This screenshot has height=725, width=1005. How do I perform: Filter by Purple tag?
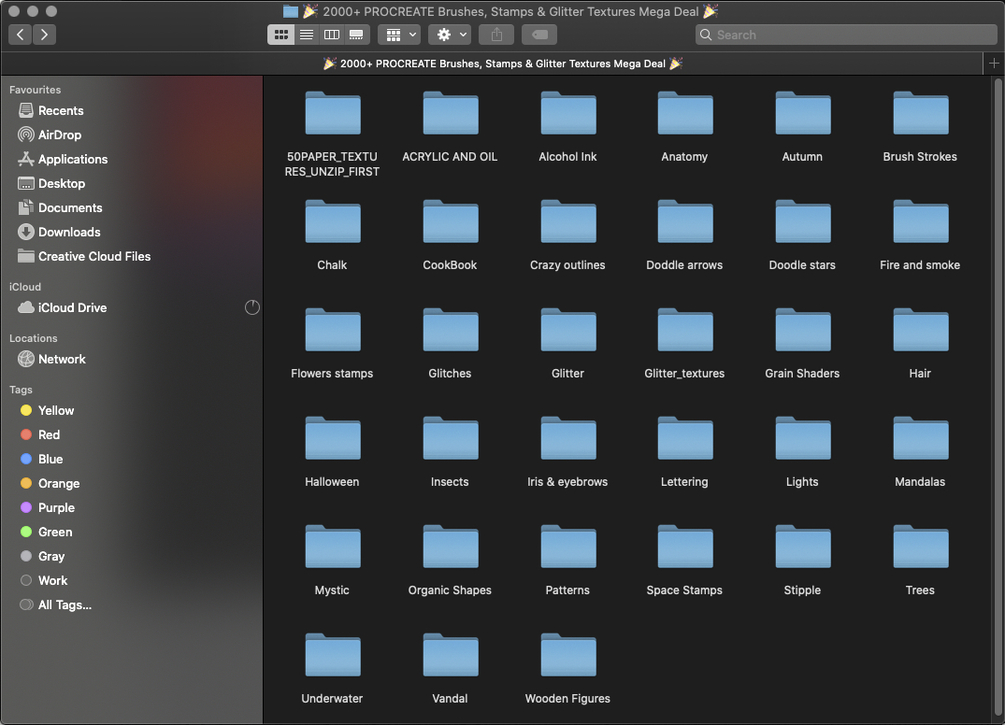pyautogui.click(x=47, y=508)
